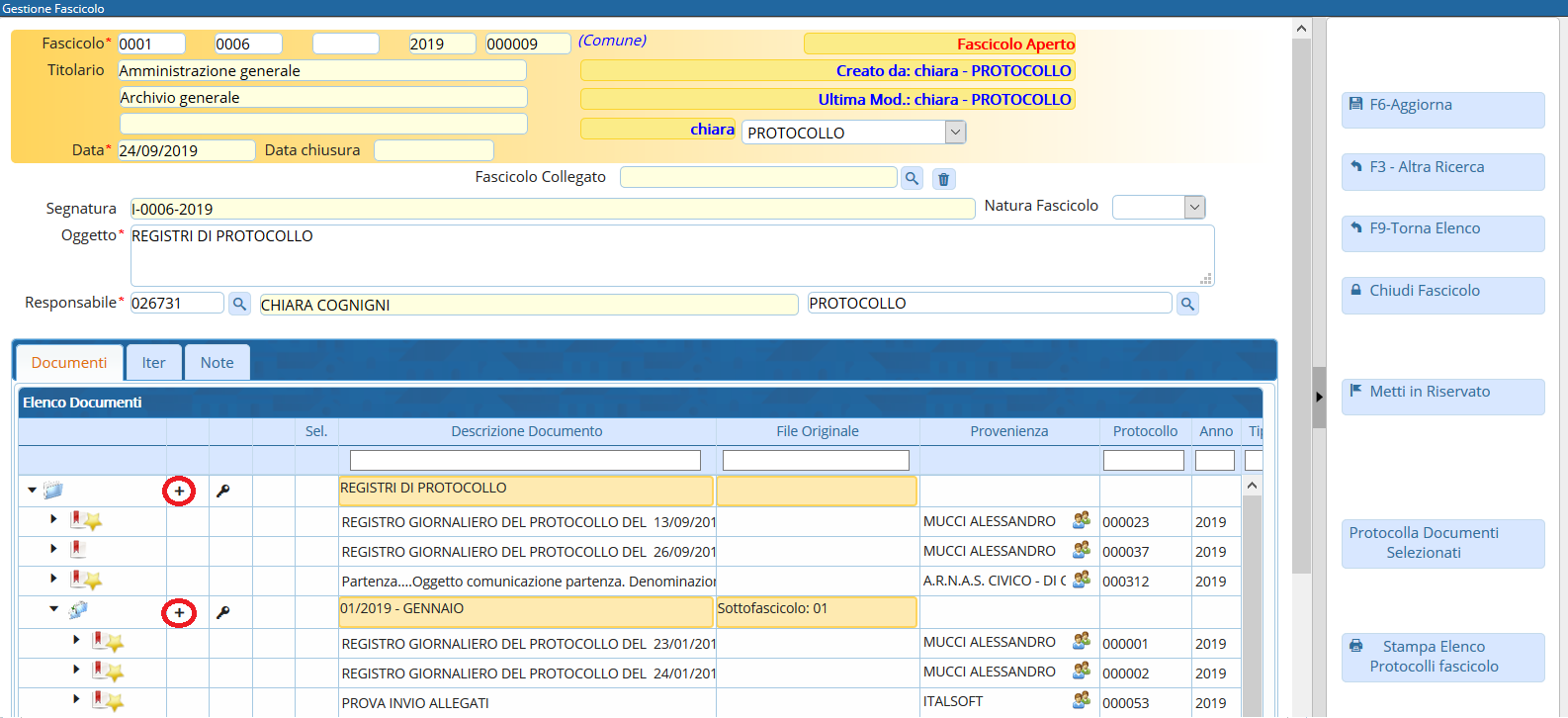Click the side panel collapse arrow handle
Viewport: 1568px width, 718px height.
pyautogui.click(x=1319, y=397)
